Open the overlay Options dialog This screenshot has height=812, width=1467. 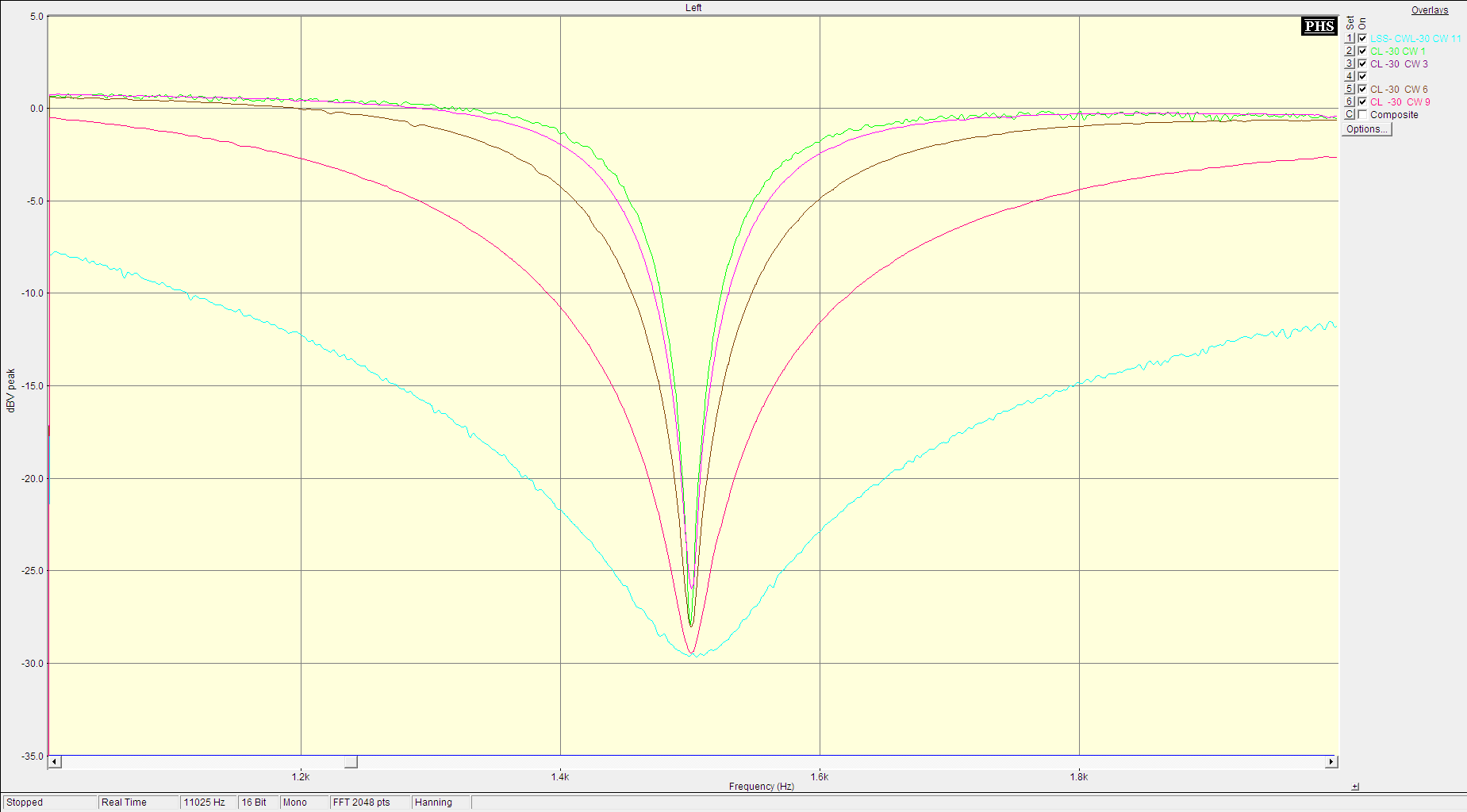coord(1366,129)
